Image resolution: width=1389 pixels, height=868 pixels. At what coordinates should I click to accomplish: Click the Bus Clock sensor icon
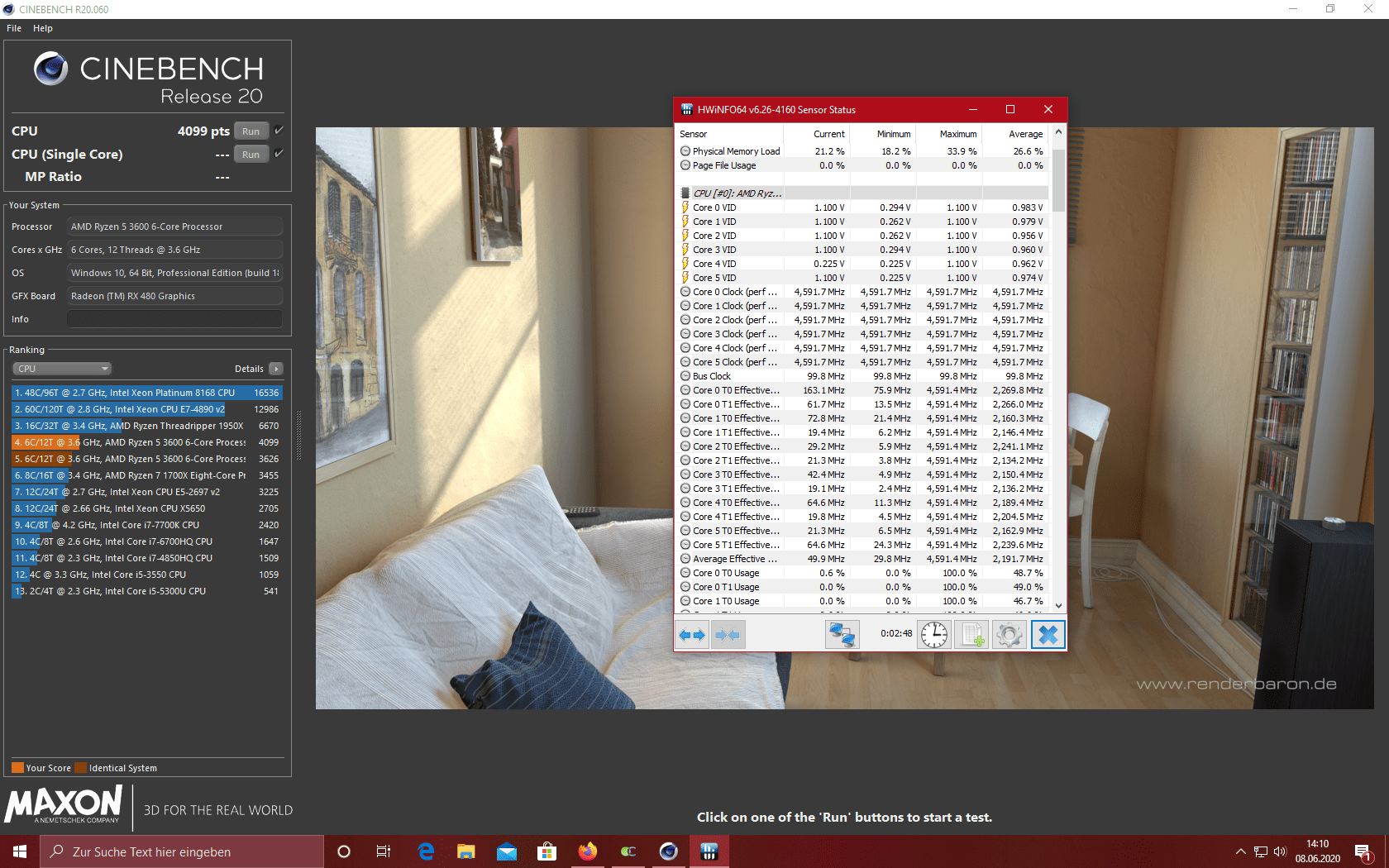pyautogui.click(x=685, y=376)
